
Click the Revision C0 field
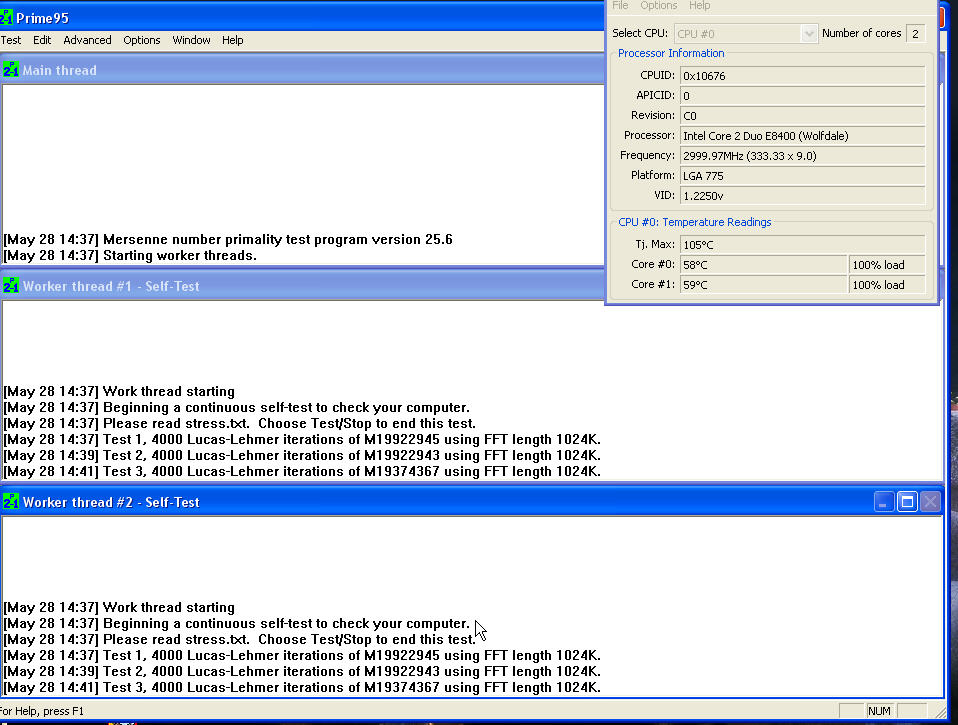coord(802,115)
